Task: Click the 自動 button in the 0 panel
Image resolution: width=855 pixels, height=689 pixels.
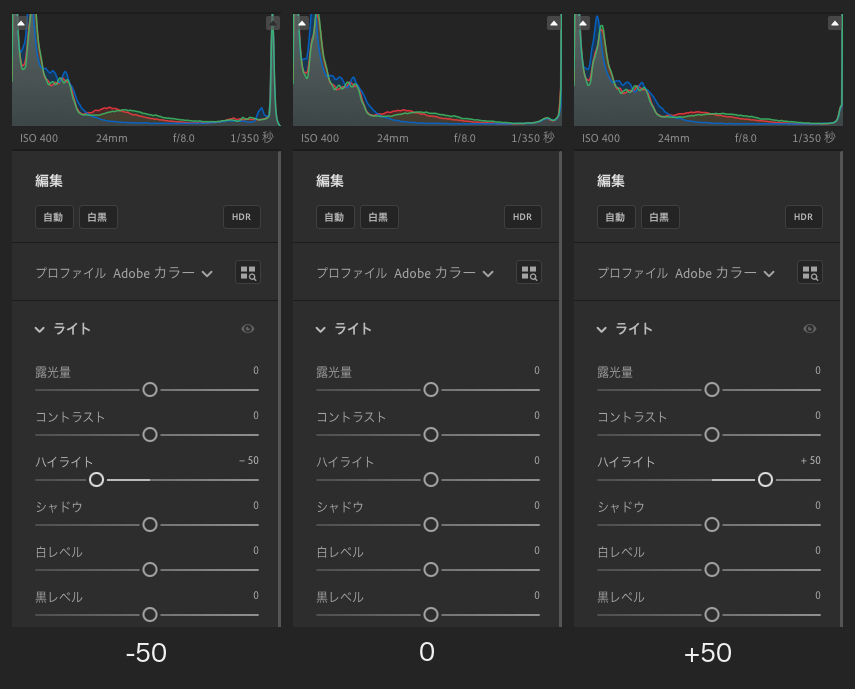Action: (335, 217)
